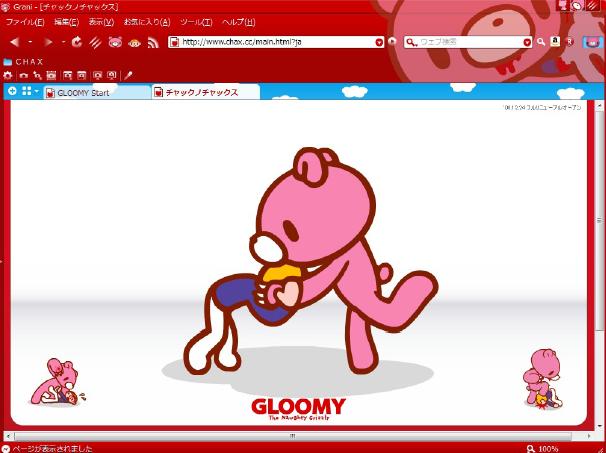
Task: Click the first window icon after separator
Action: pos(68,75)
